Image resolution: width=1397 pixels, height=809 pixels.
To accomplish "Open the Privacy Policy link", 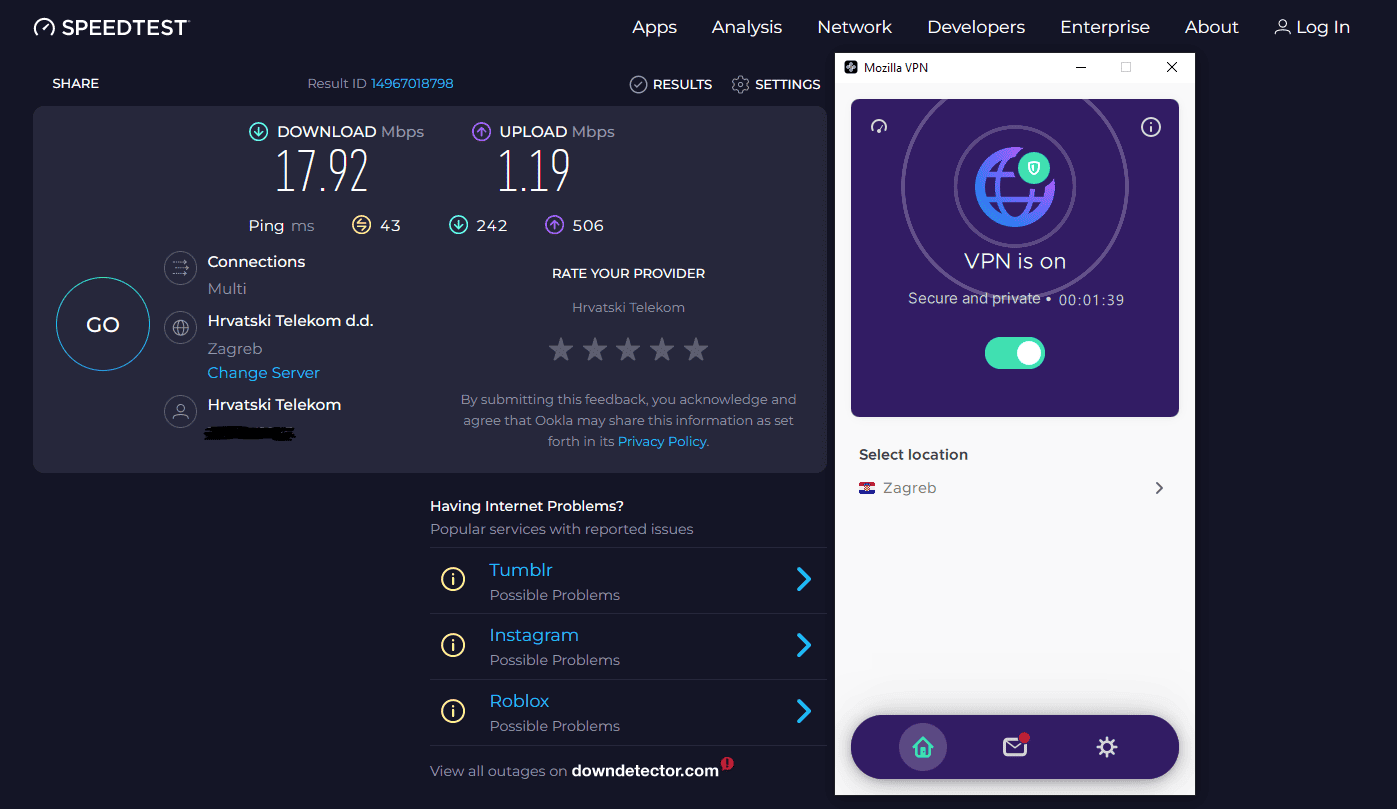I will 662,441.
